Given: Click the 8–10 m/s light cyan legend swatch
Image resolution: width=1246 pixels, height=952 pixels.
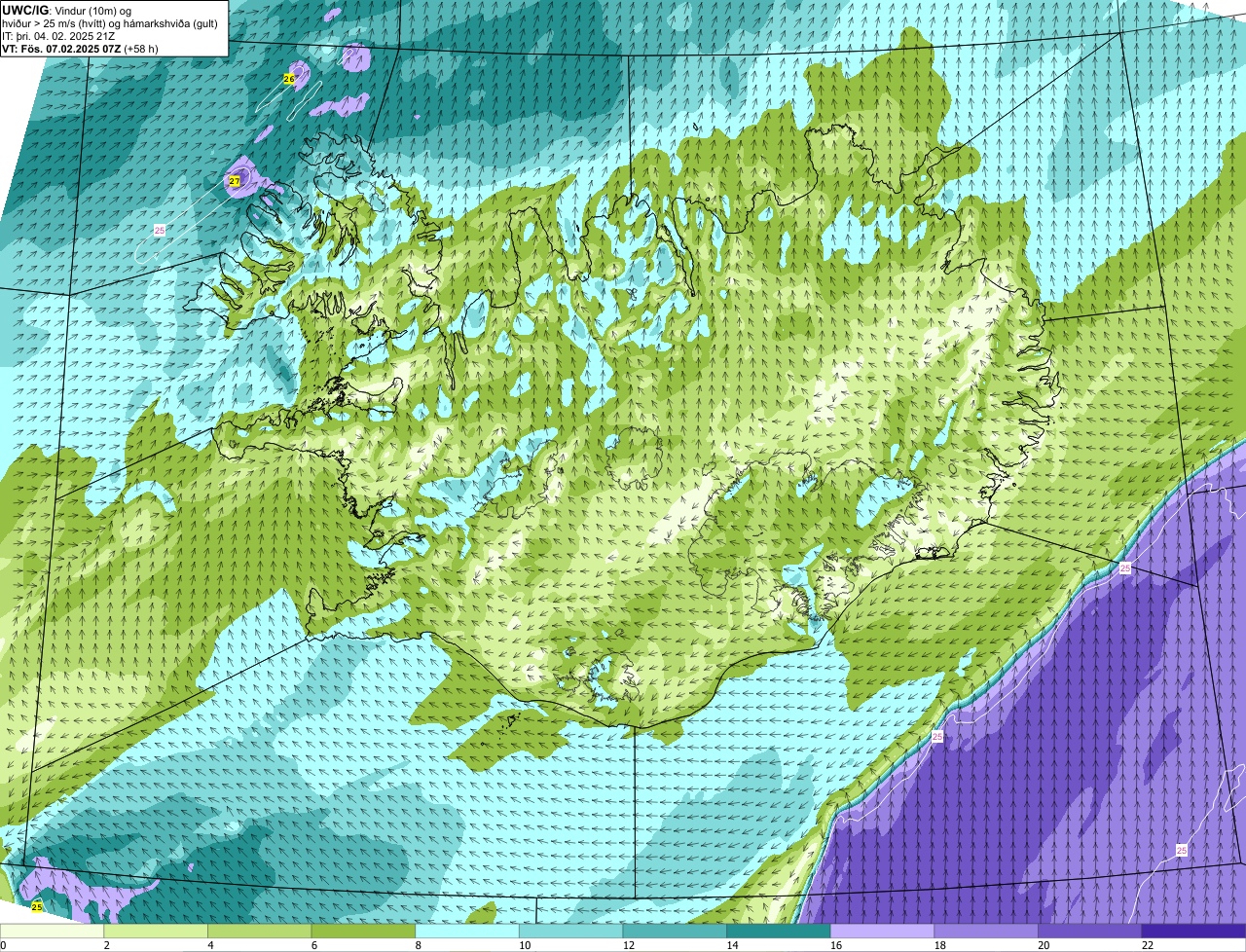Looking at the screenshot, I should point(467,931).
